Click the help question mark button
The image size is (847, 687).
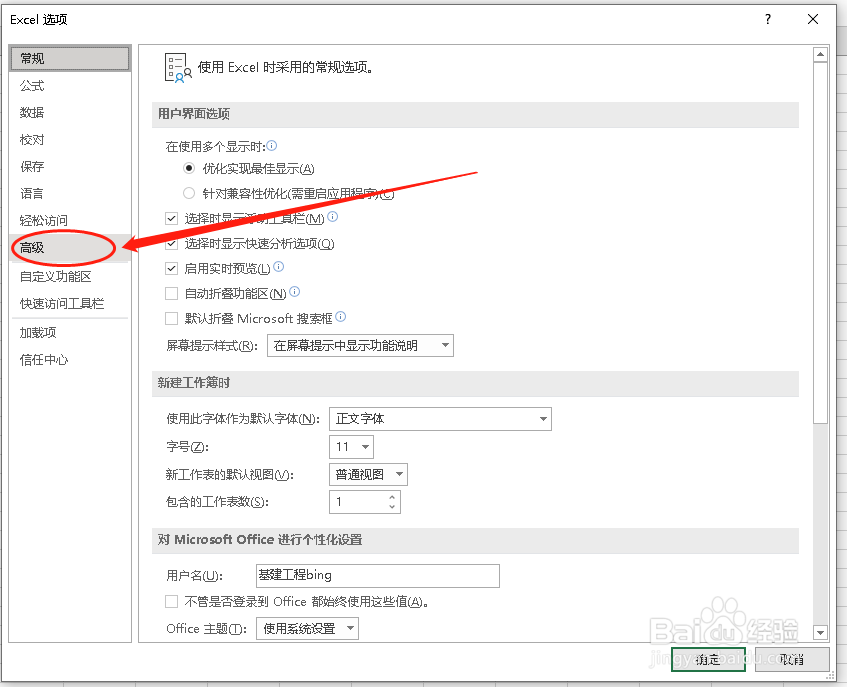pos(768,19)
